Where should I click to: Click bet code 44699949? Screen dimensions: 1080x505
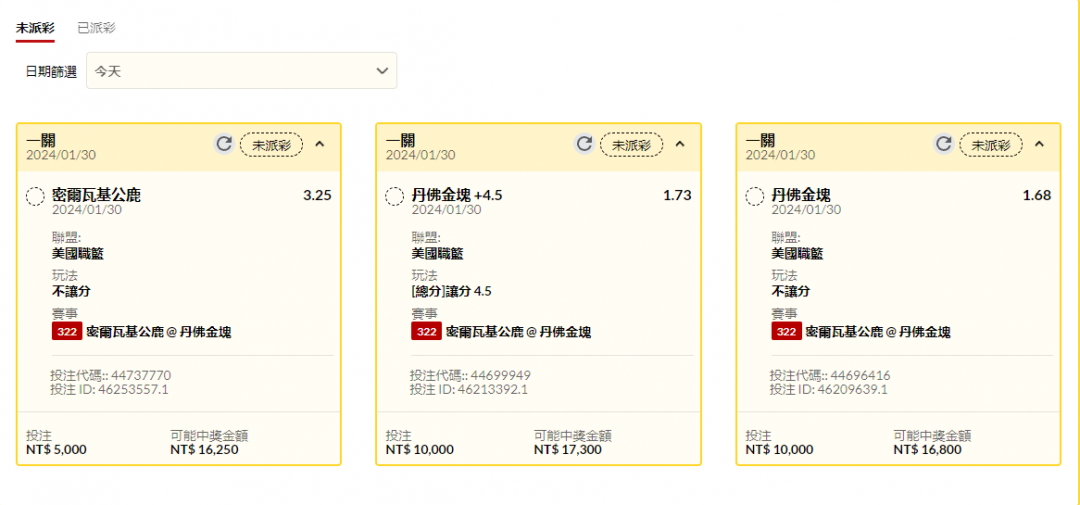pos(501,375)
